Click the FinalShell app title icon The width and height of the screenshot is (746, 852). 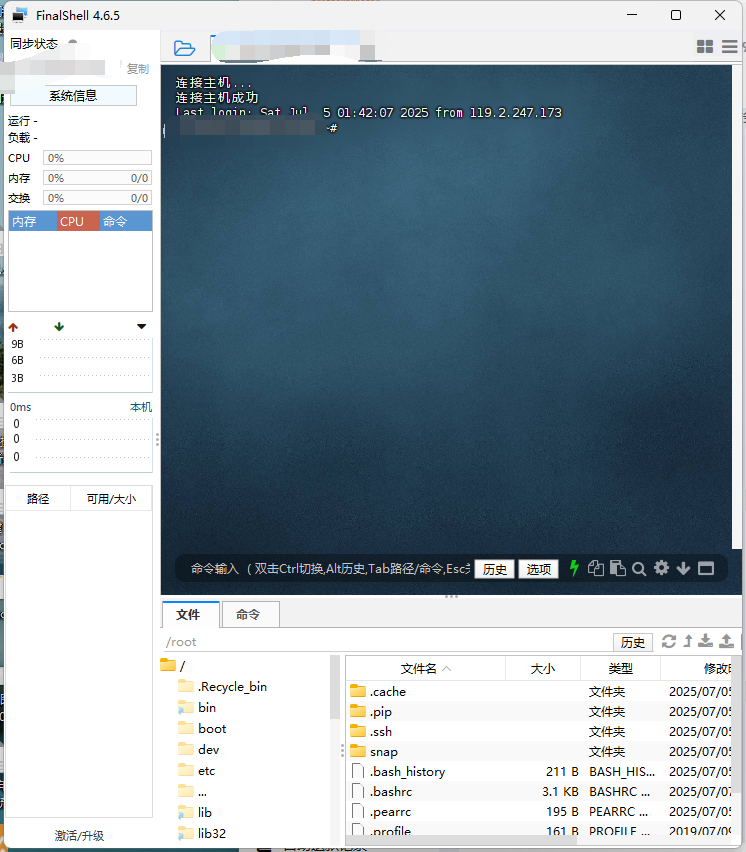(x=19, y=15)
